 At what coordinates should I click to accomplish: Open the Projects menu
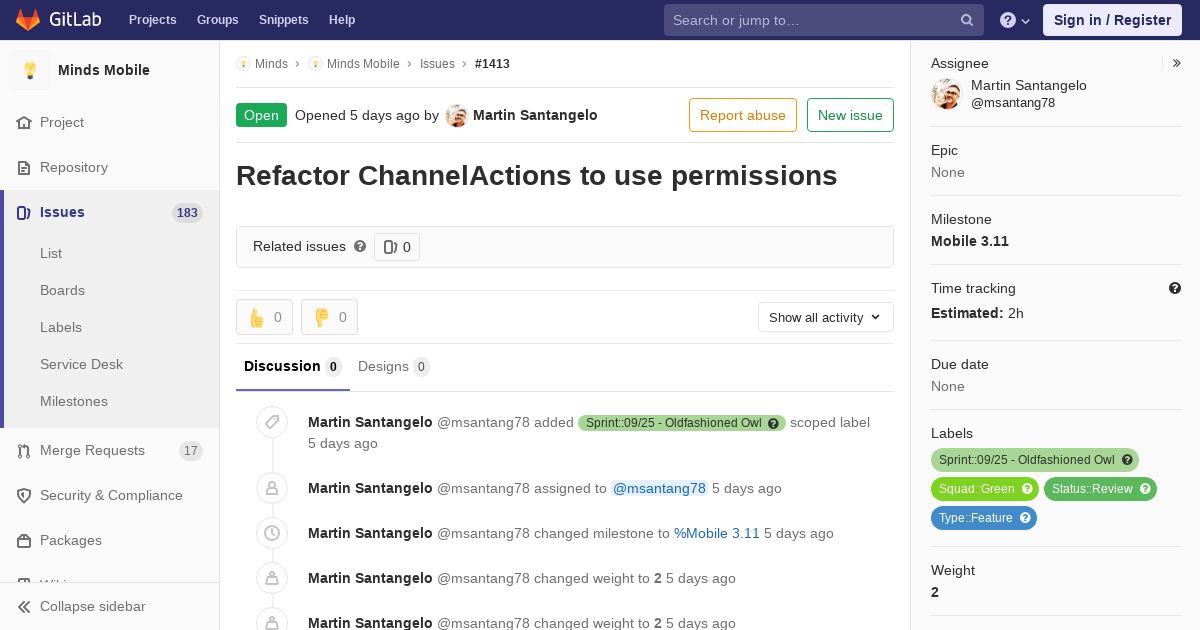[153, 20]
